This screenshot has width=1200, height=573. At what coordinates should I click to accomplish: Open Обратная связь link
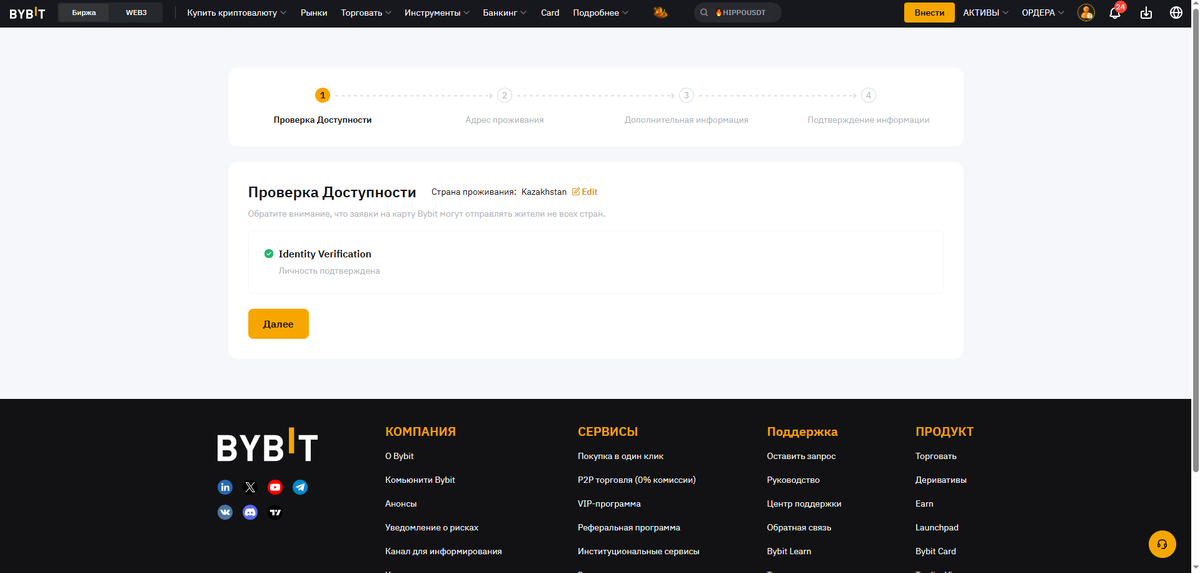pyautogui.click(x=799, y=527)
